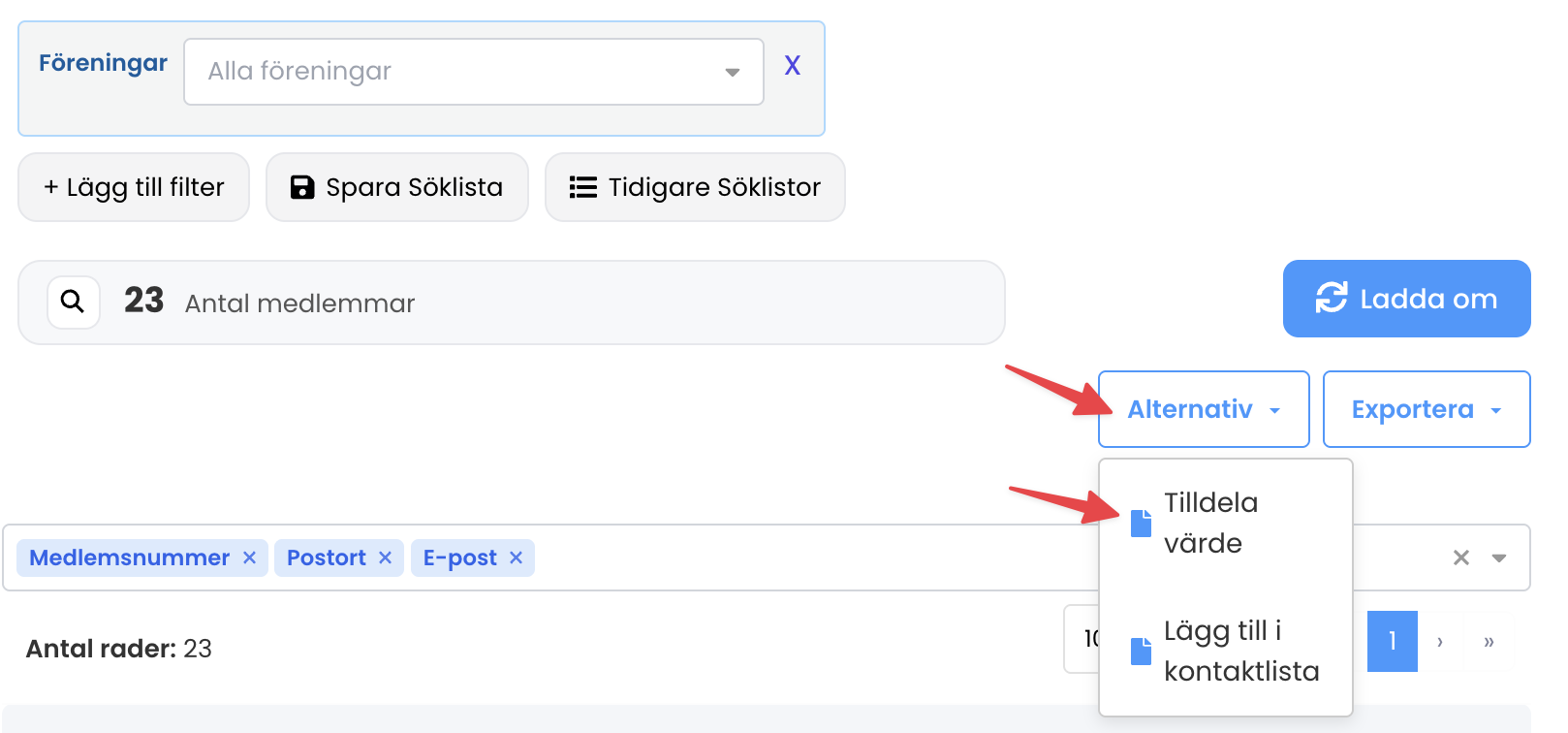Select Tilldela värde from the menu
The width and height of the screenshot is (1568, 733).
pos(1210,522)
